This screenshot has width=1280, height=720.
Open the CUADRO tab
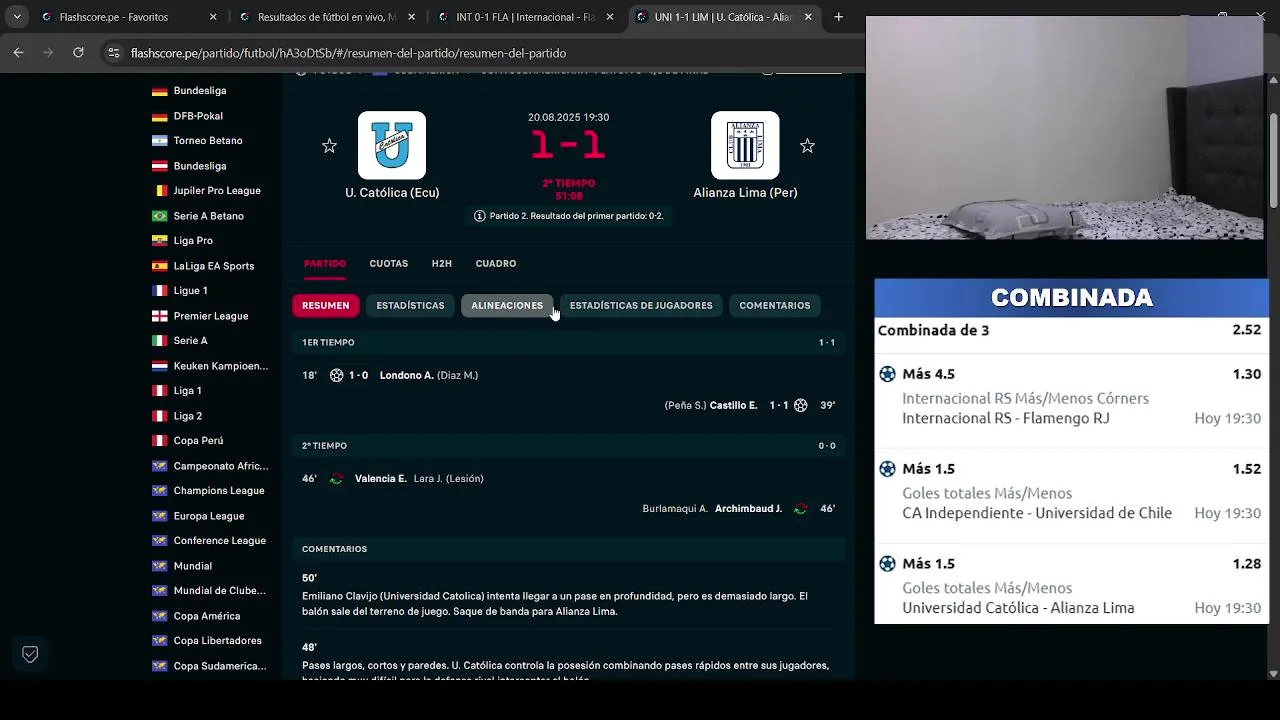[x=496, y=264]
